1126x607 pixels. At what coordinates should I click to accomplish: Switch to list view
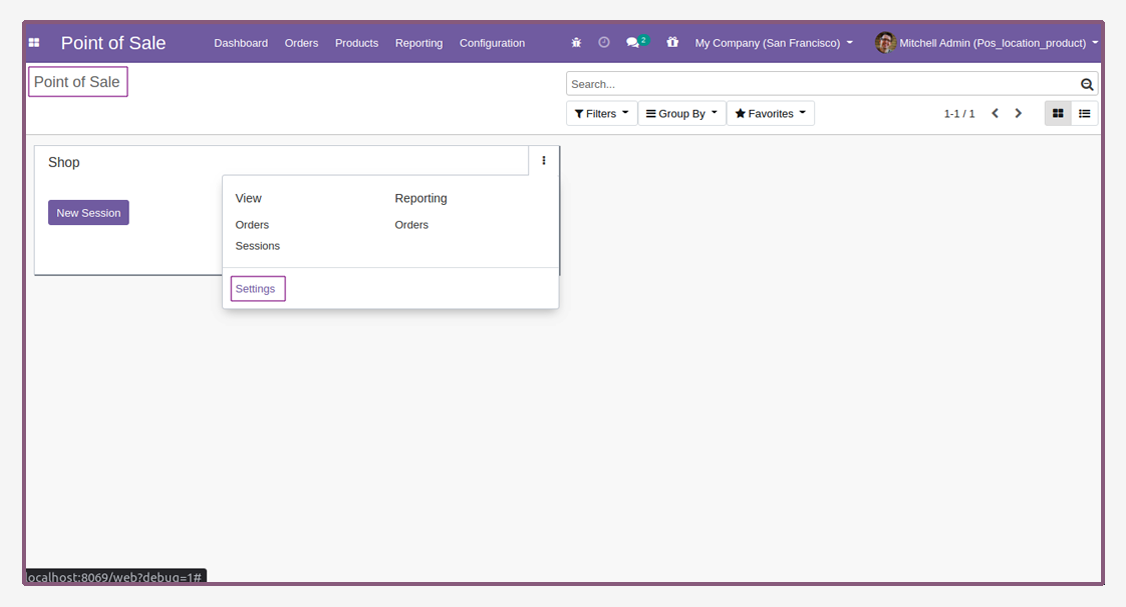coord(1084,113)
